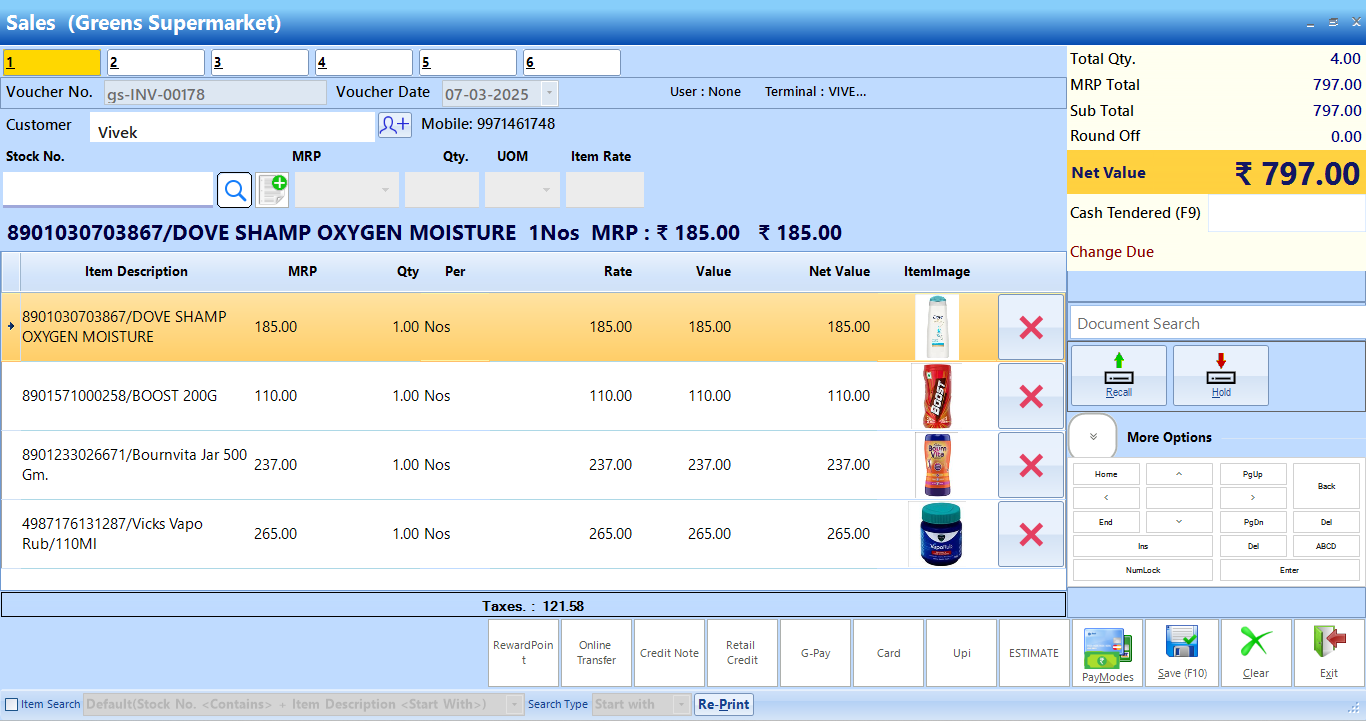Click the PgUp keypad key
This screenshot has height=721, width=1366.
pyautogui.click(x=1253, y=474)
